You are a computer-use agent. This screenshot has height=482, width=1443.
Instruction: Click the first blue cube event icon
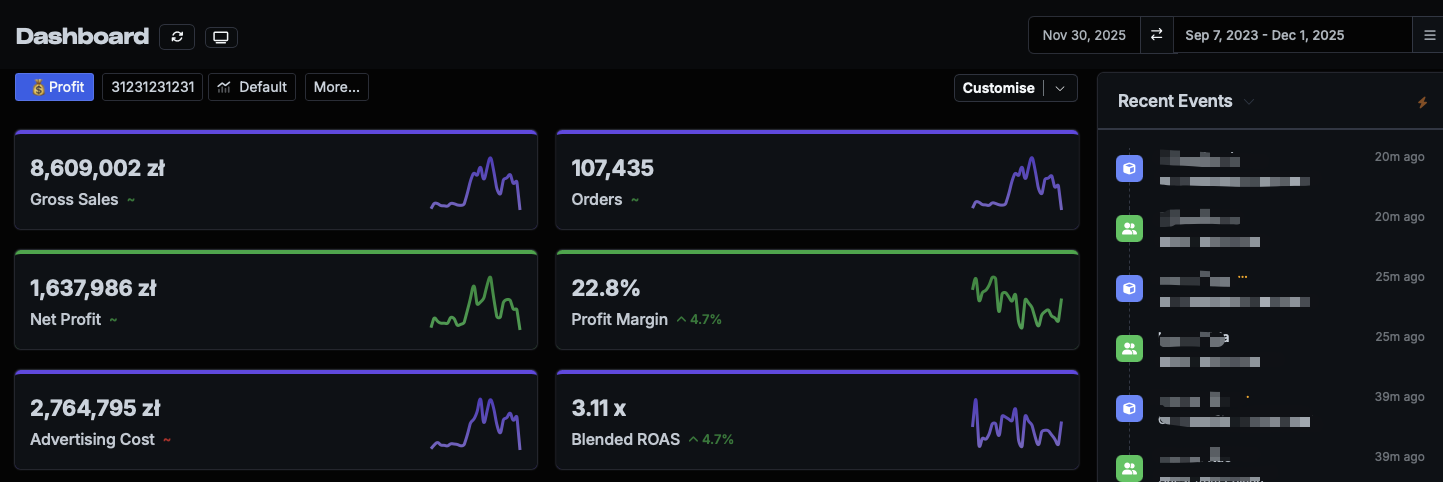click(1129, 169)
